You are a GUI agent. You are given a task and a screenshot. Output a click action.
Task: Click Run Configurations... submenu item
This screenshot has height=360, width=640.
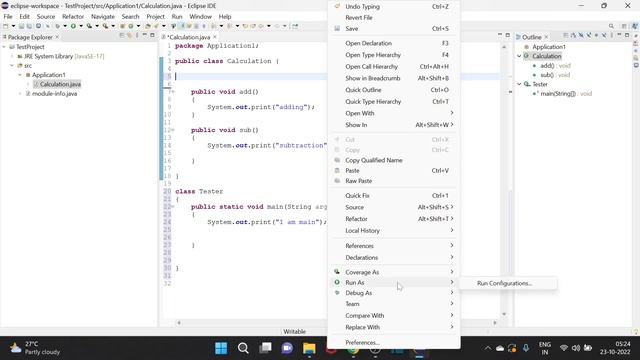click(504, 283)
